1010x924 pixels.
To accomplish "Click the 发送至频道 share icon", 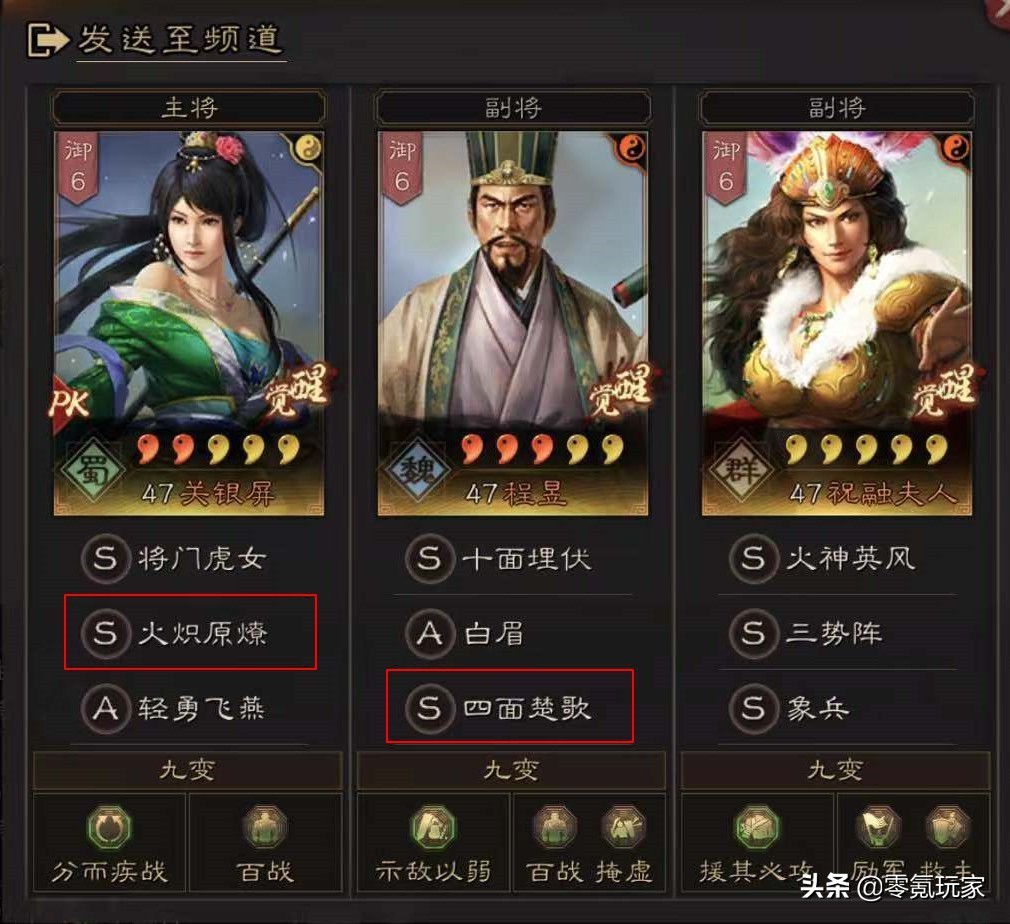I will [x=46, y=40].
